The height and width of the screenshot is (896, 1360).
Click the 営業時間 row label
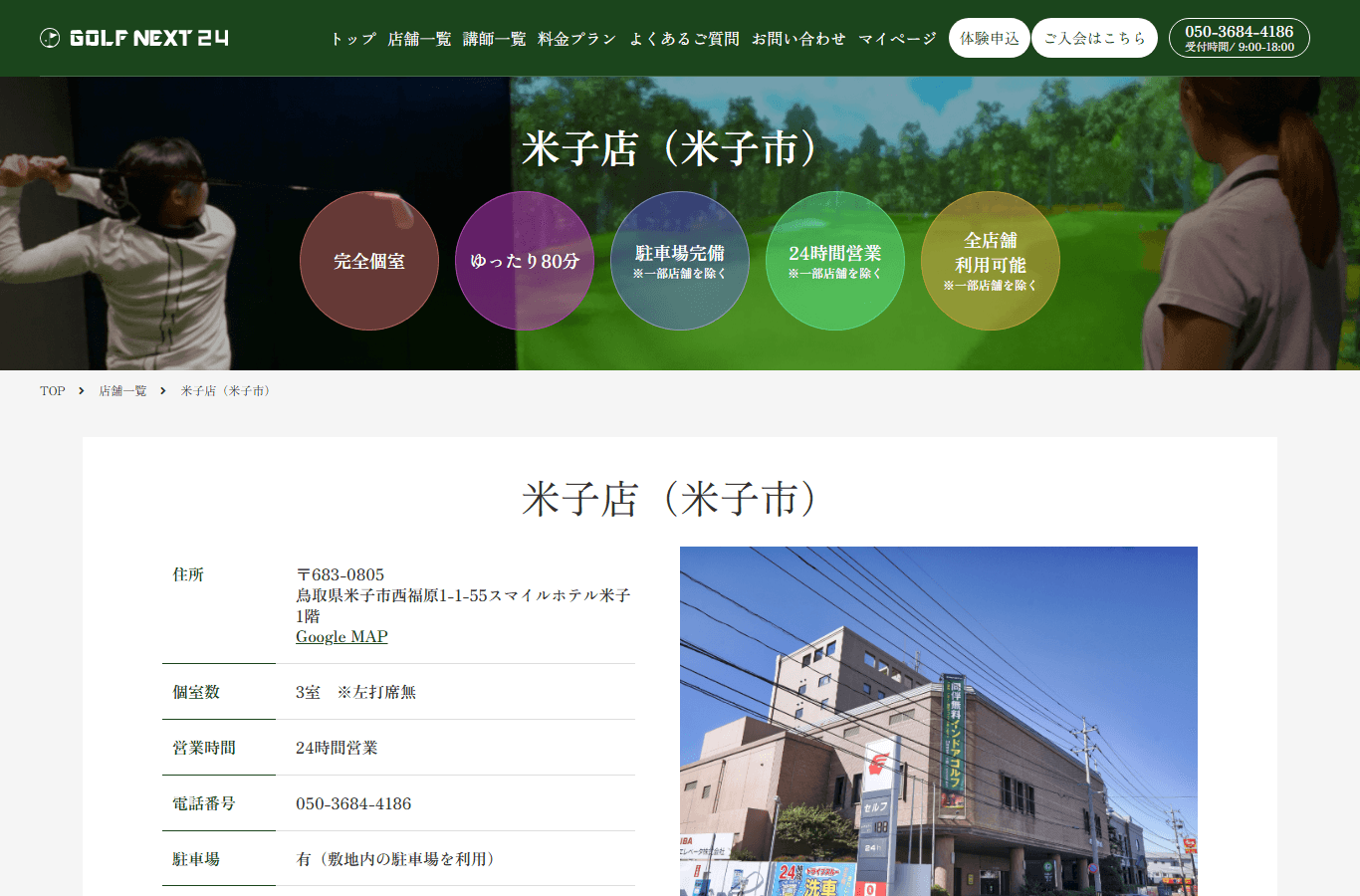[x=204, y=748]
